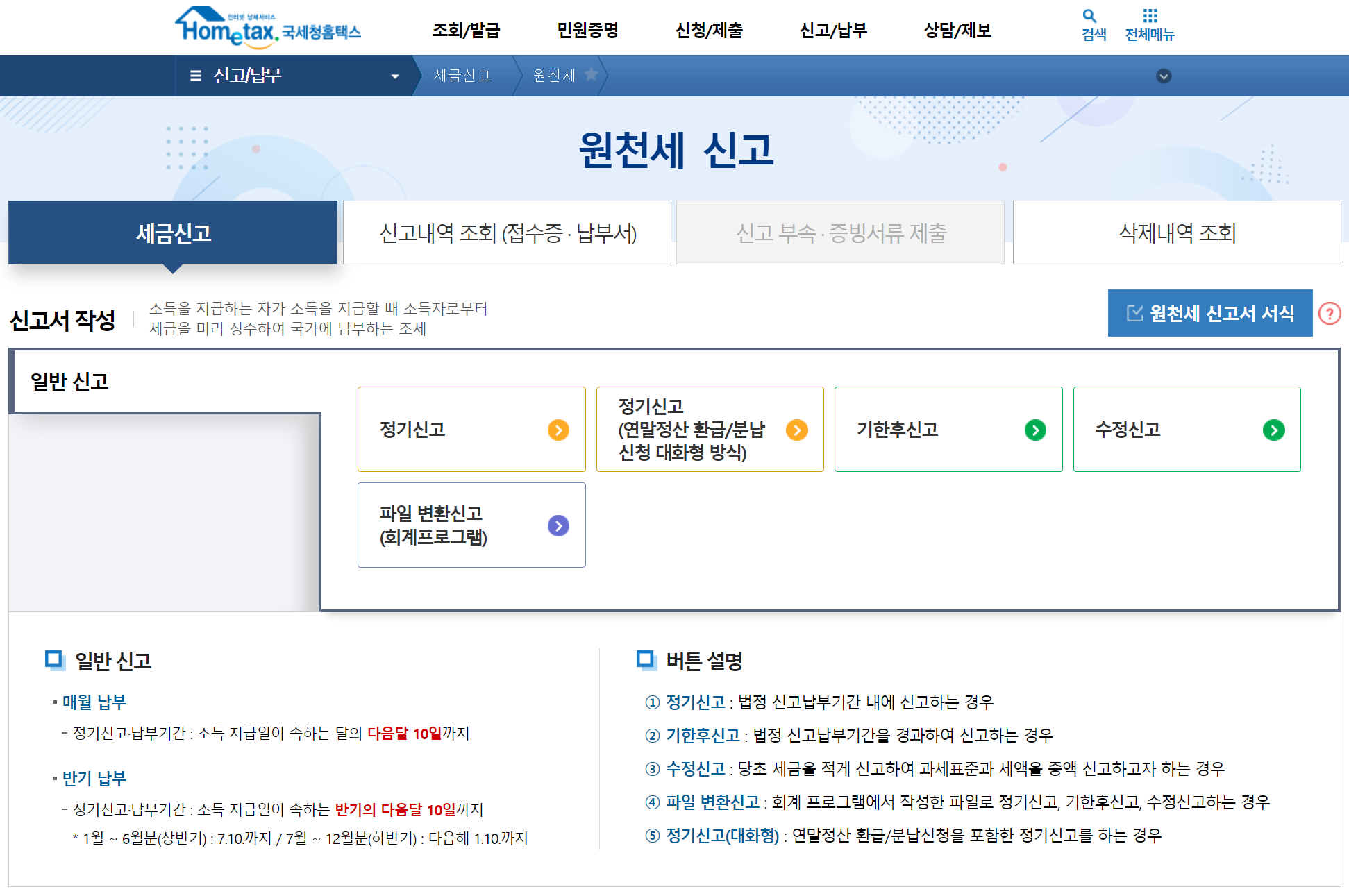
Task: Expand the round chevron in the breadcrumb bar
Action: (x=1164, y=76)
